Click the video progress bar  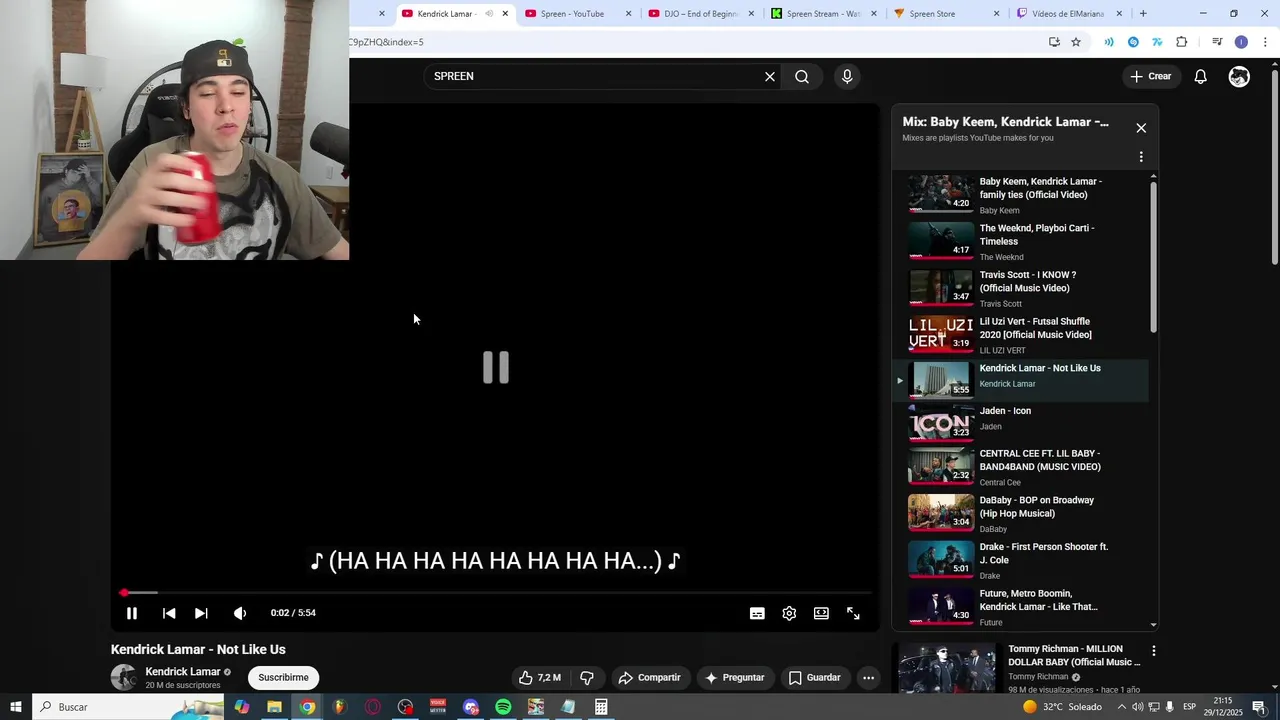click(x=496, y=593)
